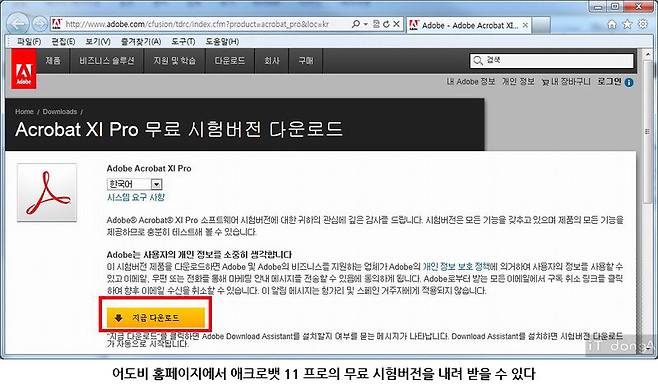Click the stop loading X icon

pos(396,24)
